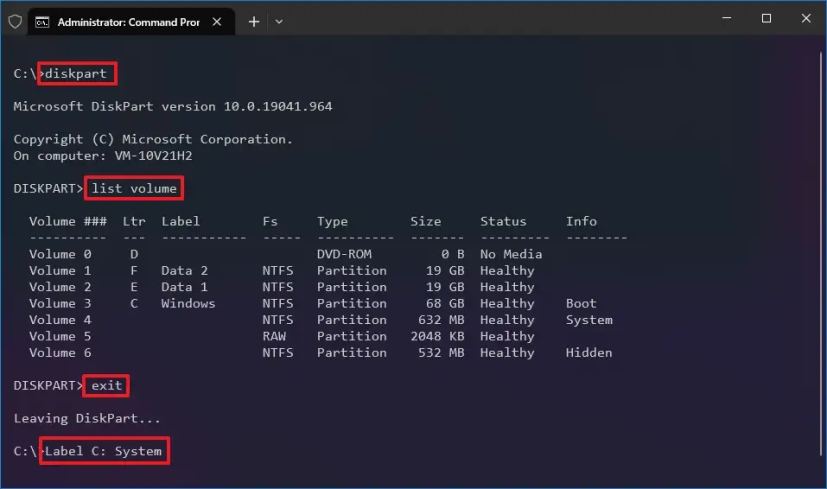Click the Microsoft DiskPart version line
Image resolution: width=827 pixels, height=489 pixels.
coord(172,106)
